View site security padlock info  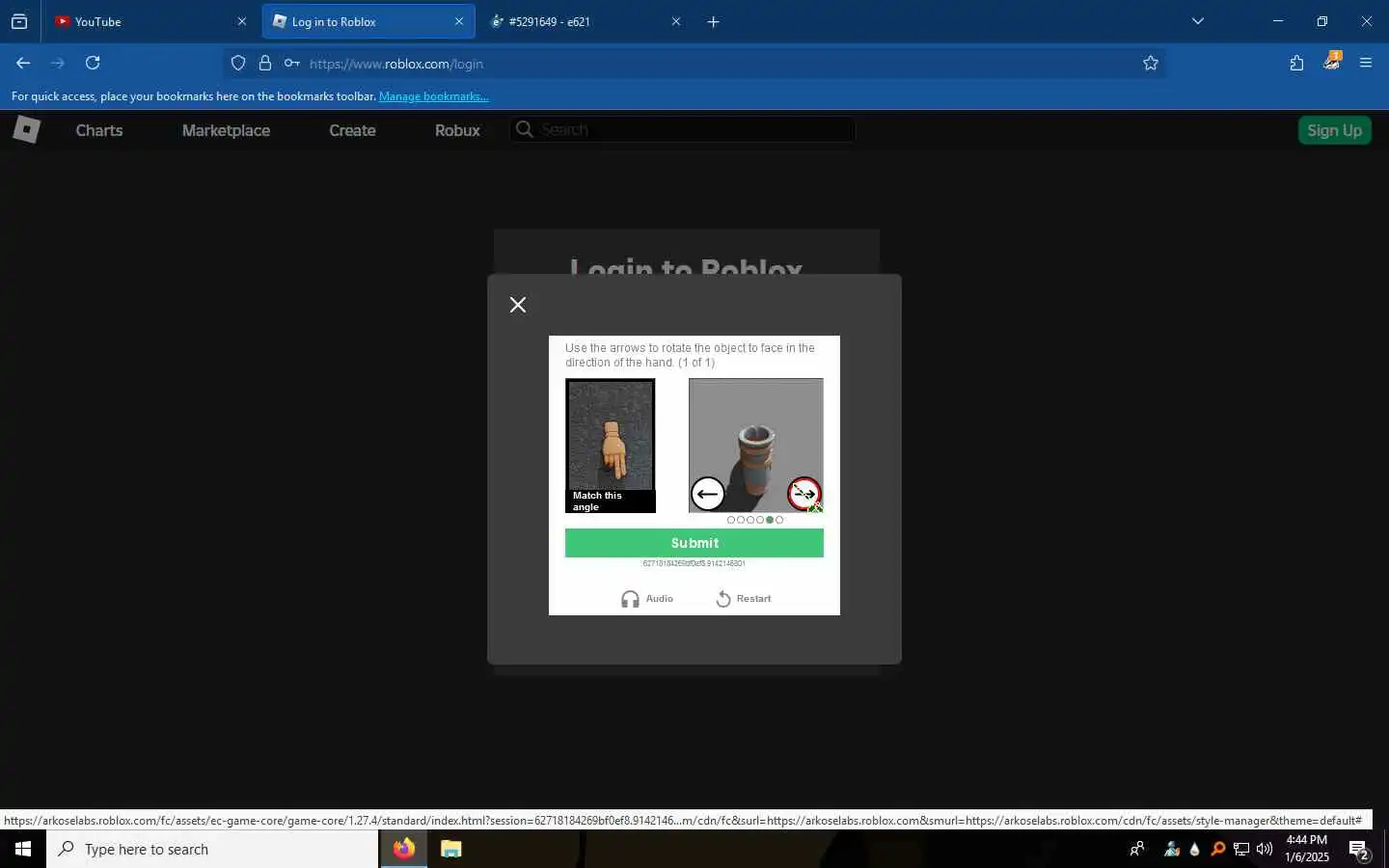pos(265,64)
